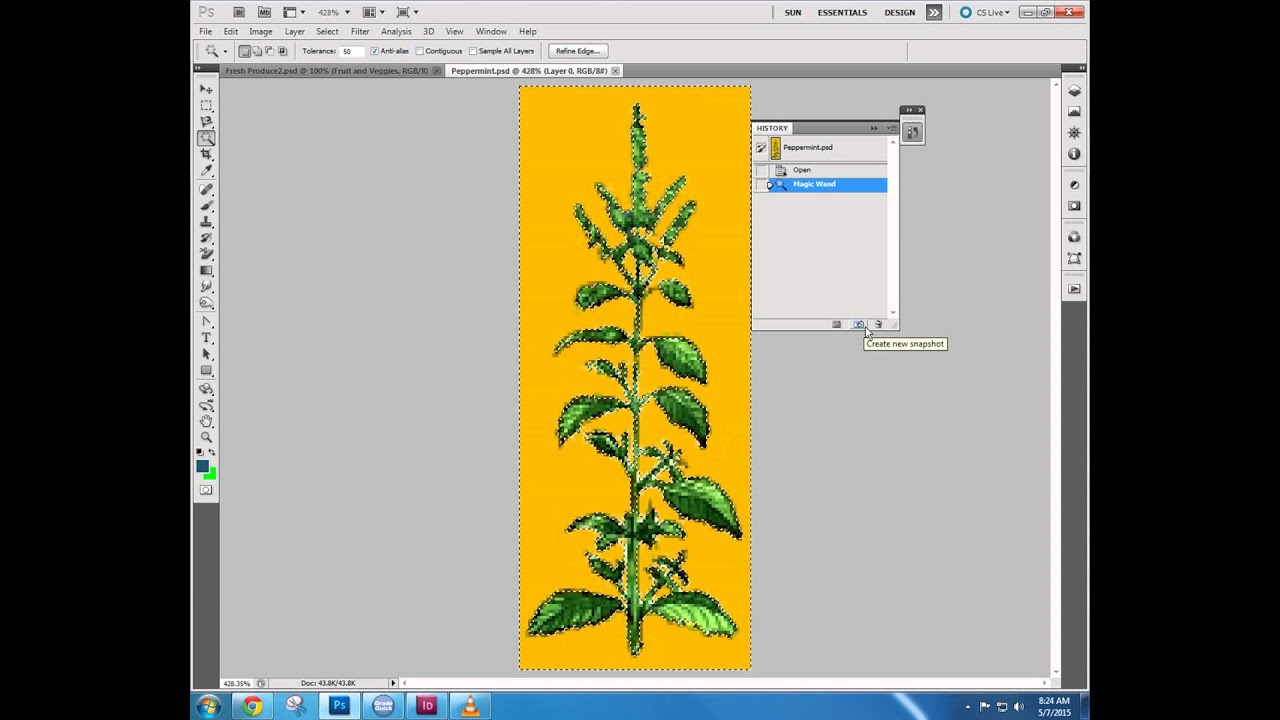Viewport: 1280px width, 720px height.
Task: Select the Healing Brush tool
Action: pos(206,189)
